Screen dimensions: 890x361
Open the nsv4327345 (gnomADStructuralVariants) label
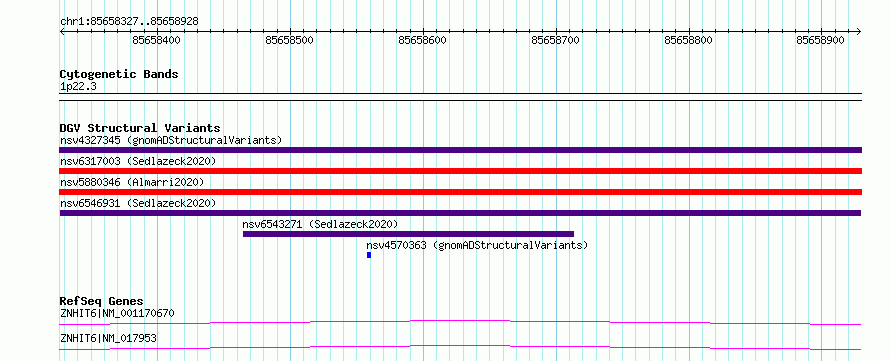coord(171,140)
